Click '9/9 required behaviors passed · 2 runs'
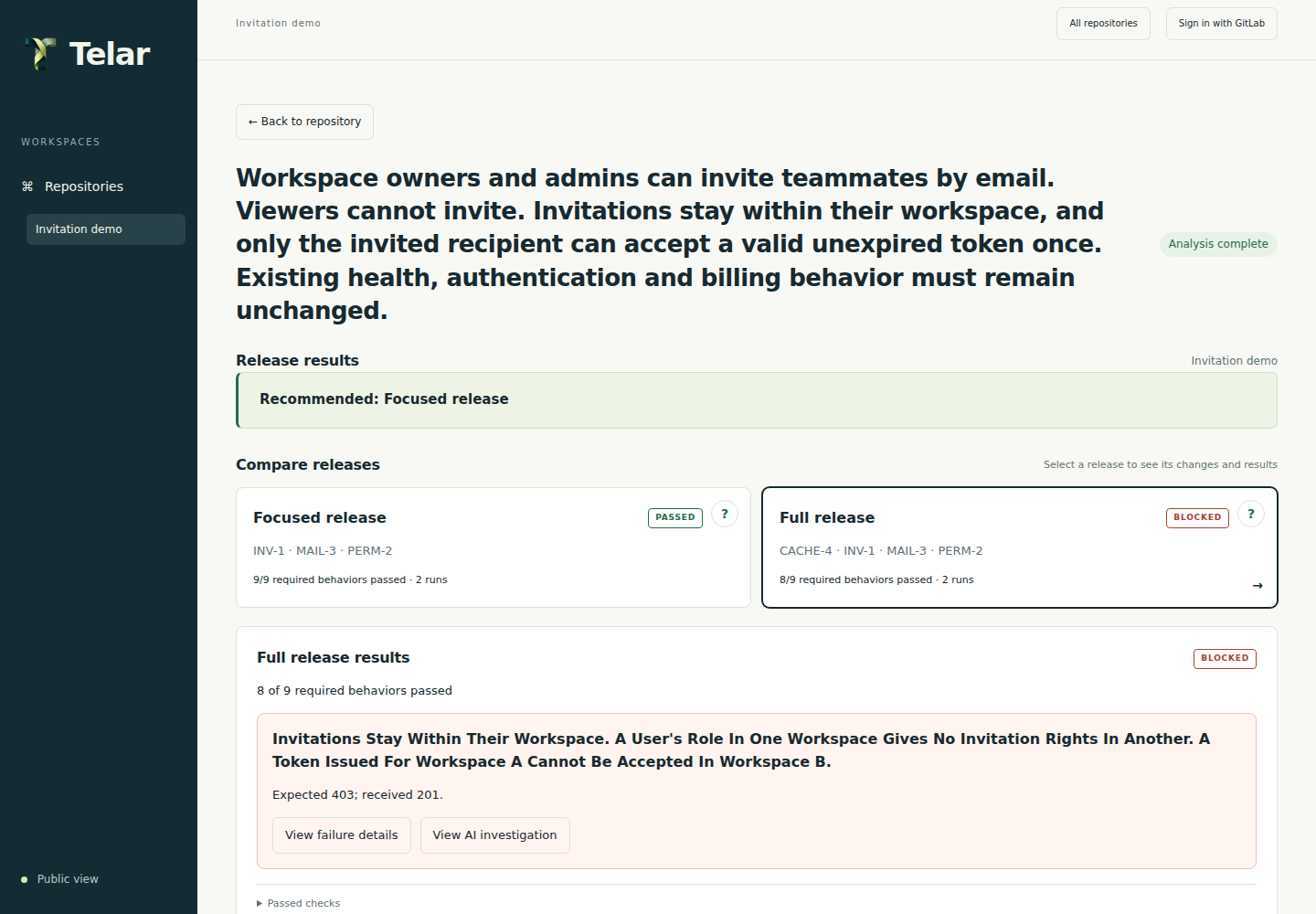Viewport: 1316px width, 914px height. 350,579
